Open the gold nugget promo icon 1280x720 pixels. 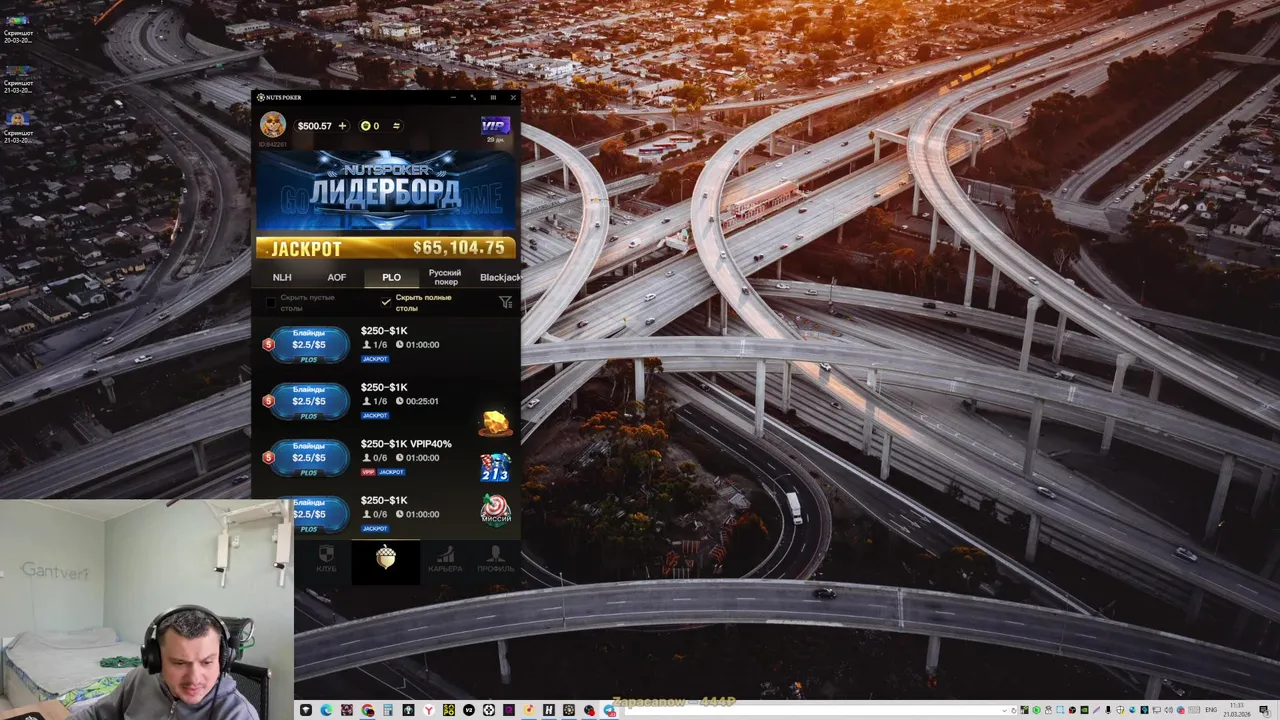[495, 423]
